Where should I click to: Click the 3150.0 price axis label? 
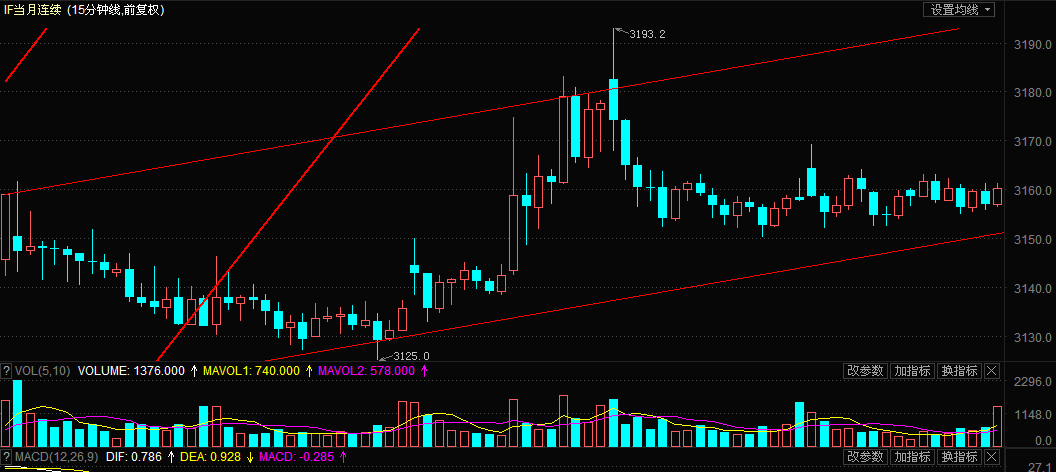[1032, 239]
